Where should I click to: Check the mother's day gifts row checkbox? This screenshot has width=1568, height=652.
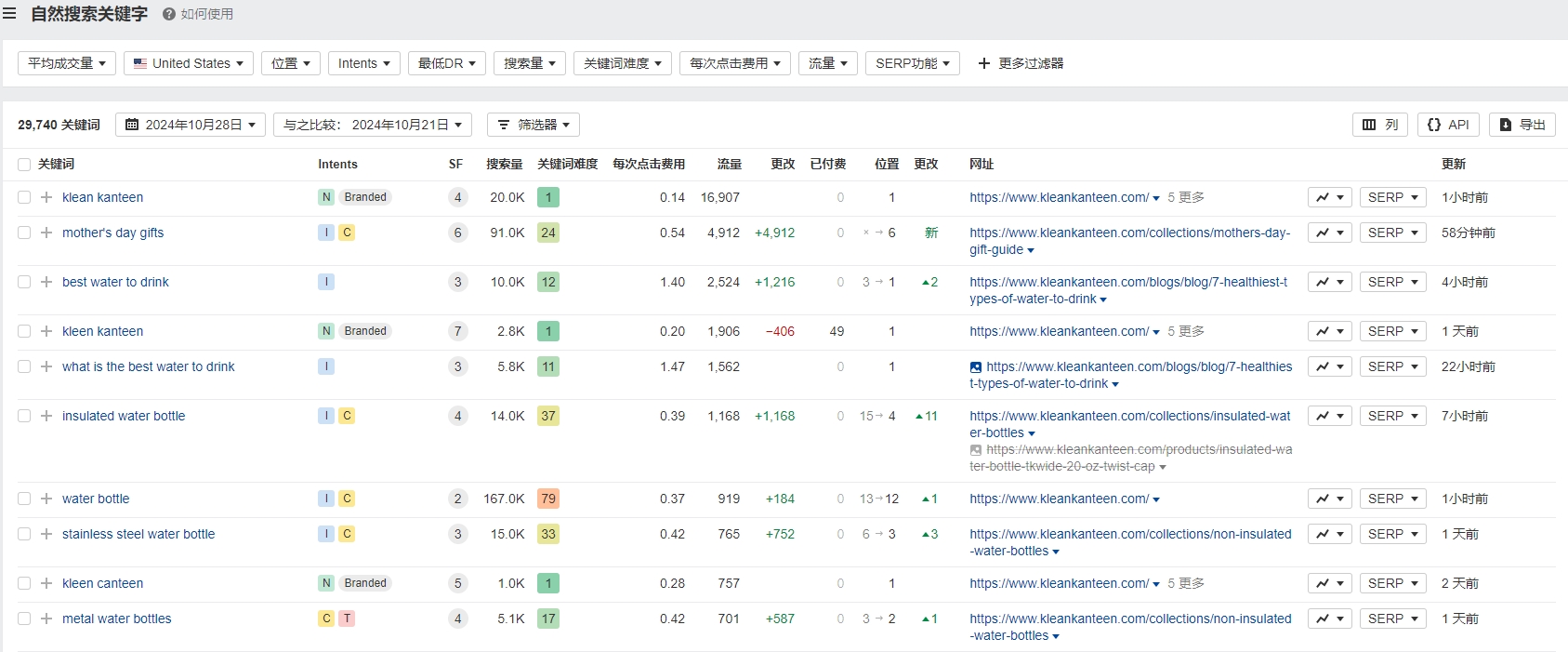24,233
